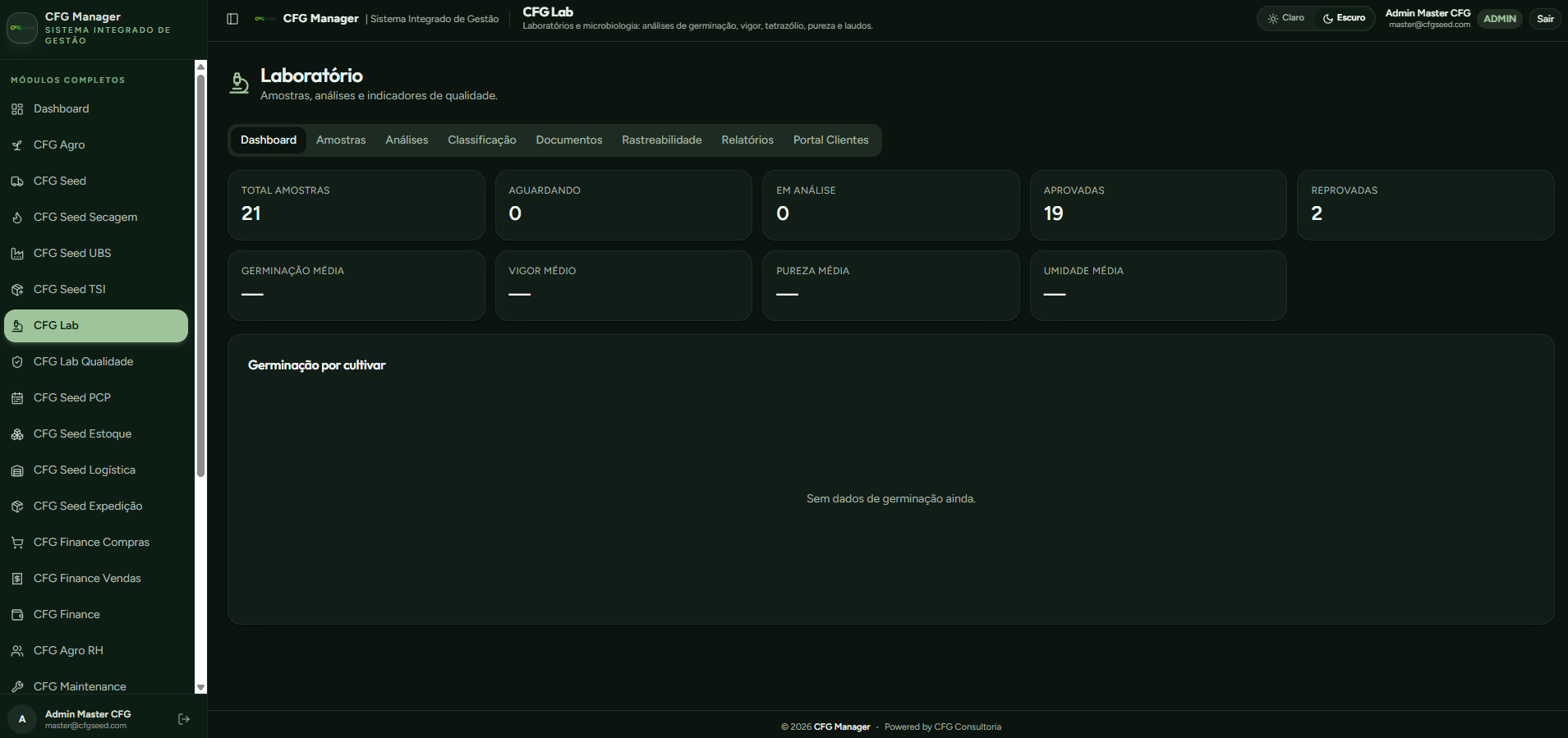The height and width of the screenshot is (738, 1568).
Task: Click the Aprovadas card showing 19
Action: [x=1158, y=205]
